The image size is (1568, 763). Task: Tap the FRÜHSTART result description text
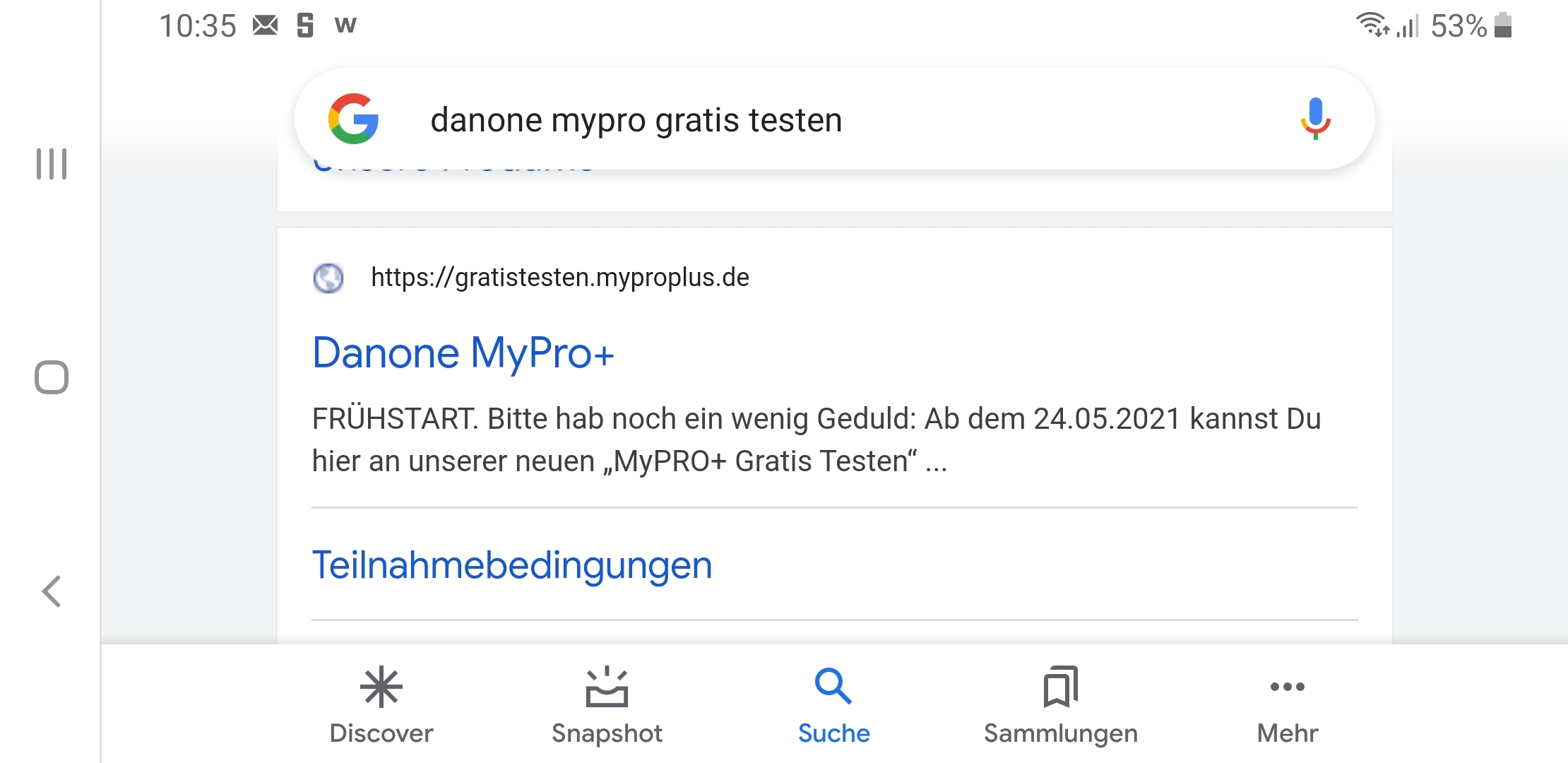(816, 440)
